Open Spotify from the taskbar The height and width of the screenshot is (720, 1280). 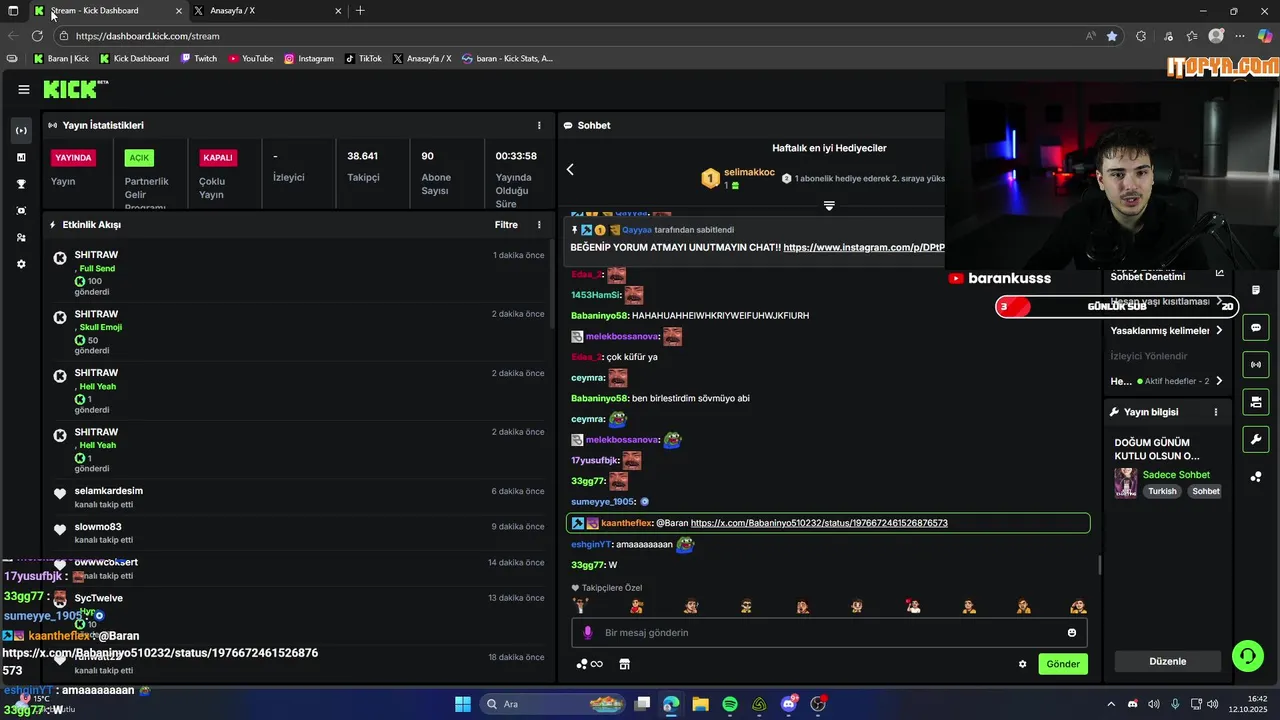point(730,704)
